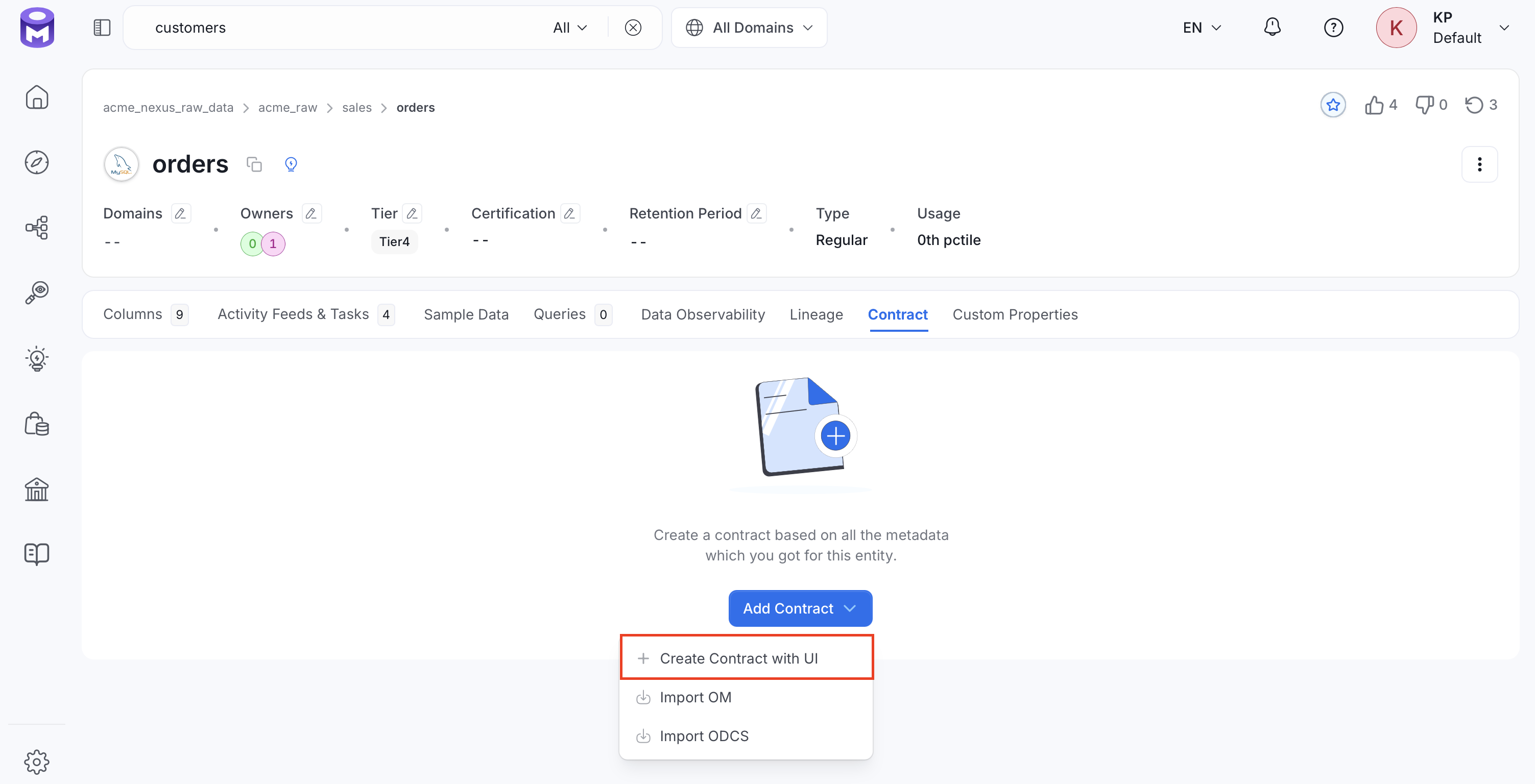
Task: Switch to the Columns tab
Action: (x=146, y=314)
